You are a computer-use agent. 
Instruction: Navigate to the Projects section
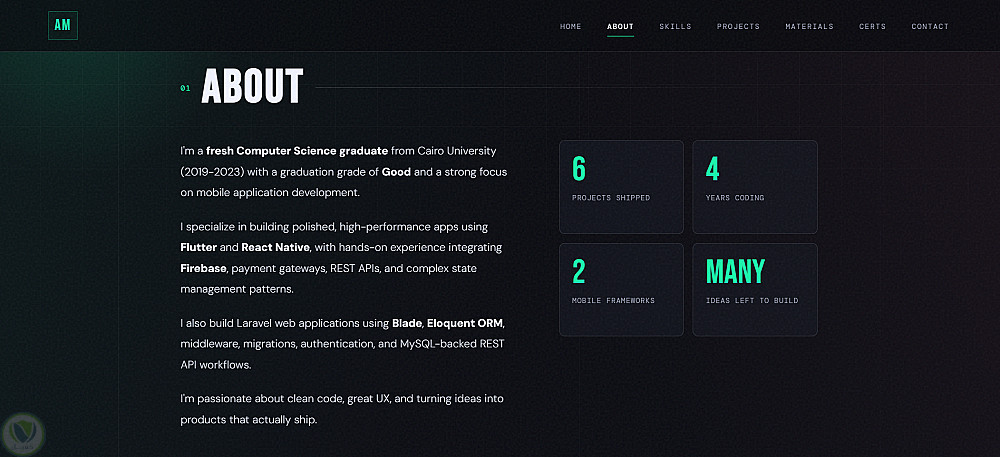738,27
